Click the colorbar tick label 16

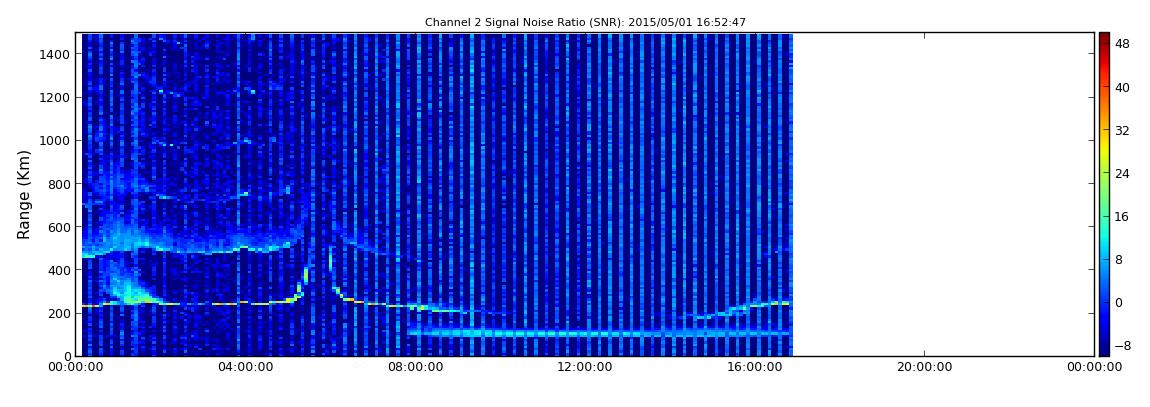tap(1122, 216)
